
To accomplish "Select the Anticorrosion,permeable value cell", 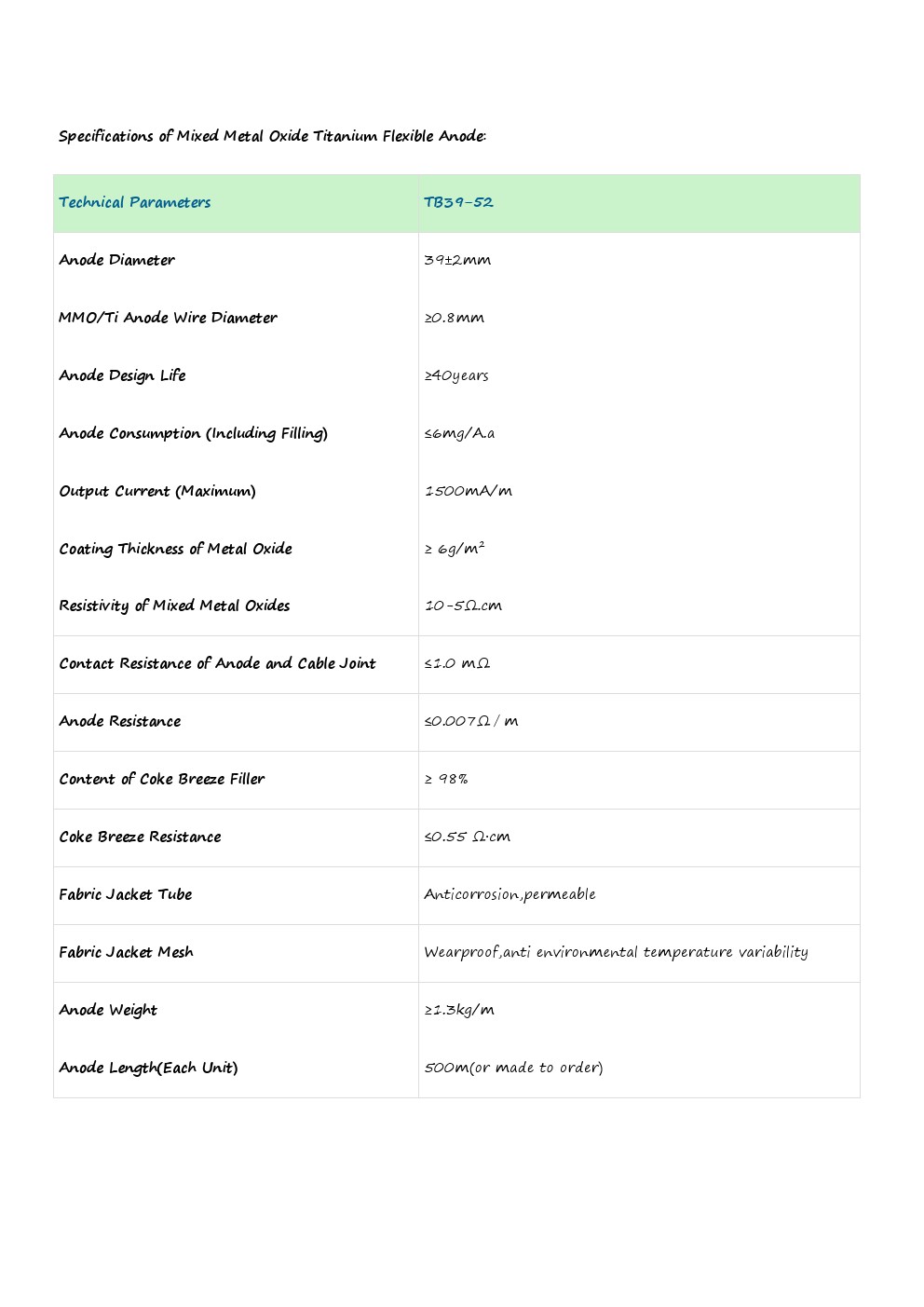I will pos(510,894).
